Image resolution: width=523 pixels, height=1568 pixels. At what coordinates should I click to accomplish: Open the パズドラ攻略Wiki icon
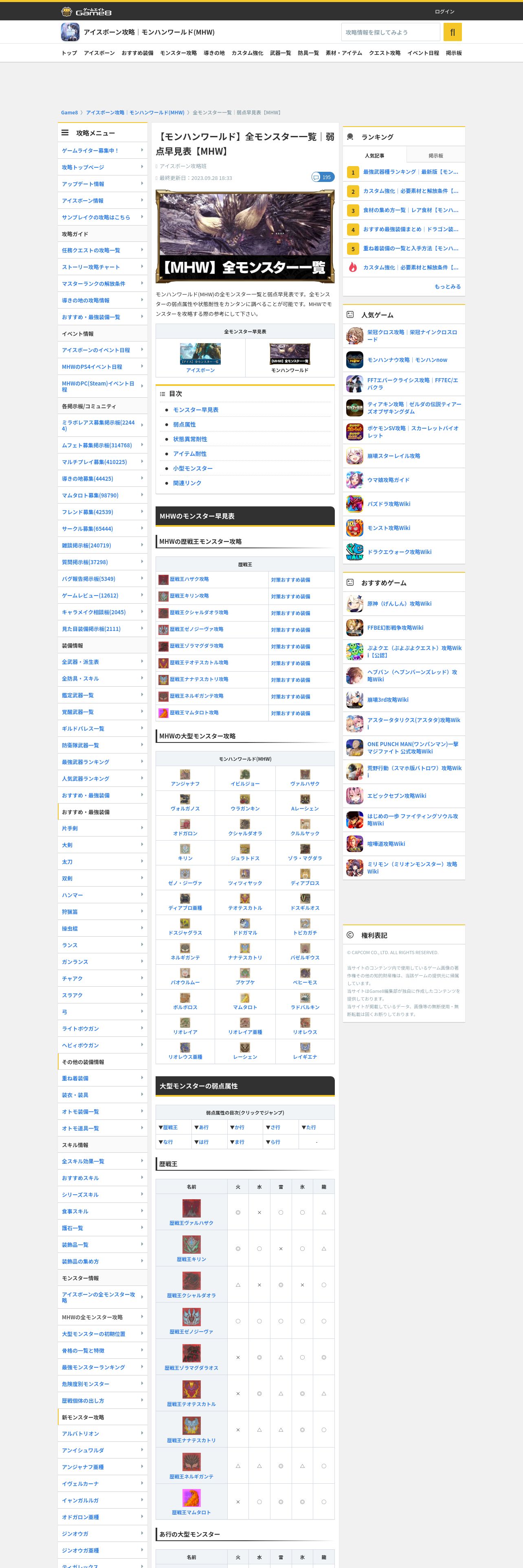[355, 504]
